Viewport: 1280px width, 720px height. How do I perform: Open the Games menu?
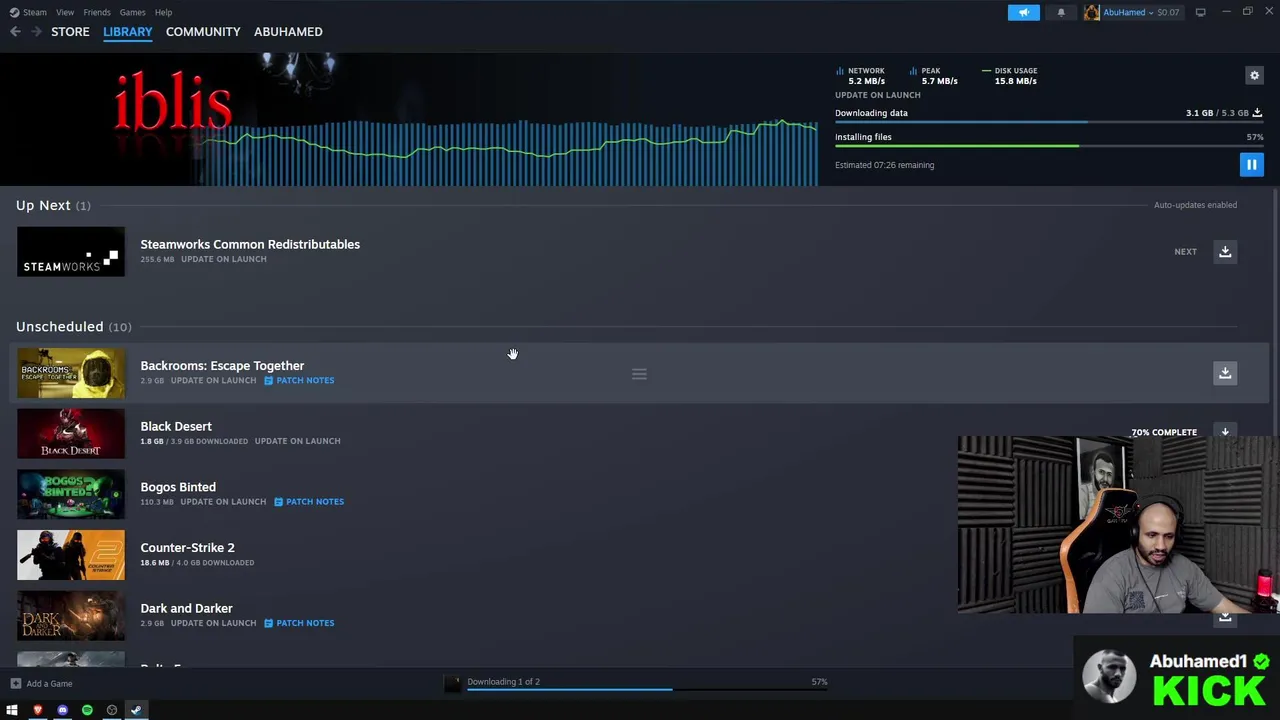132,12
